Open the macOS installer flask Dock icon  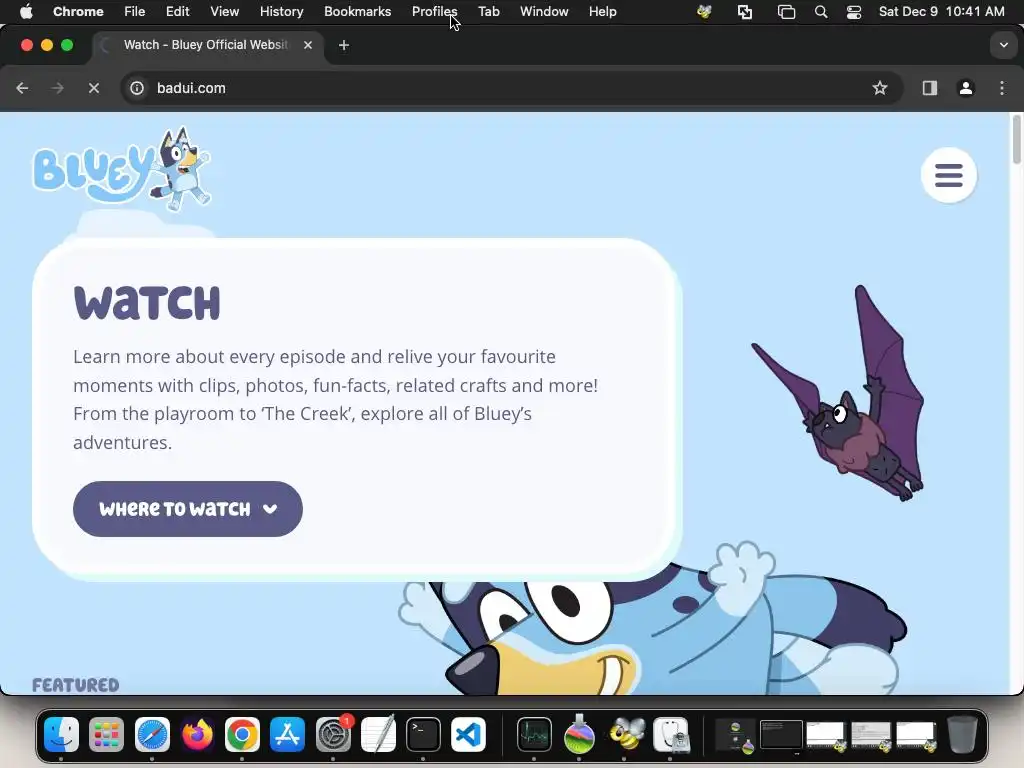(x=579, y=735)
